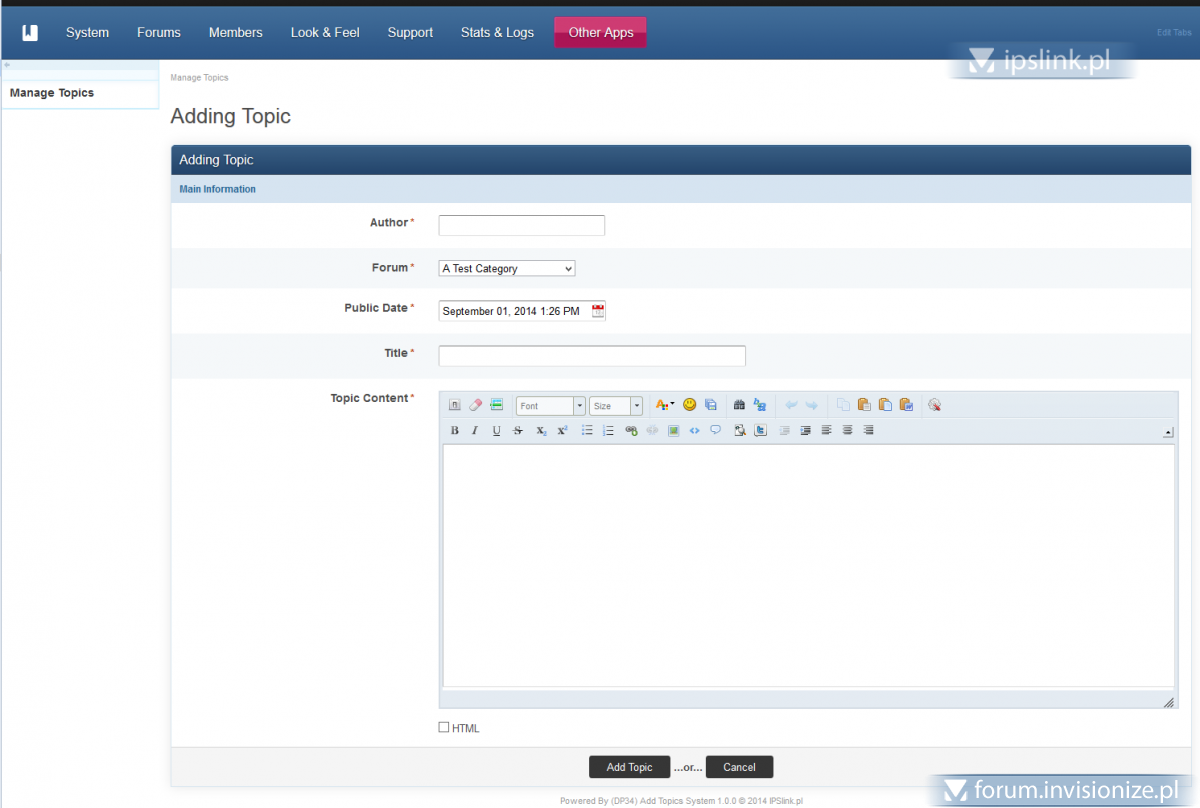The height and width of the screenshot is (808, 1200).
Task: Open the text color picker
Action: point(664,405)
